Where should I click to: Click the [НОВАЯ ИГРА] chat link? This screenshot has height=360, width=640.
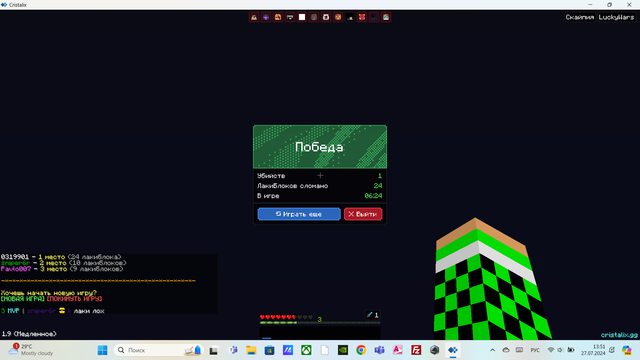point(22,299)
